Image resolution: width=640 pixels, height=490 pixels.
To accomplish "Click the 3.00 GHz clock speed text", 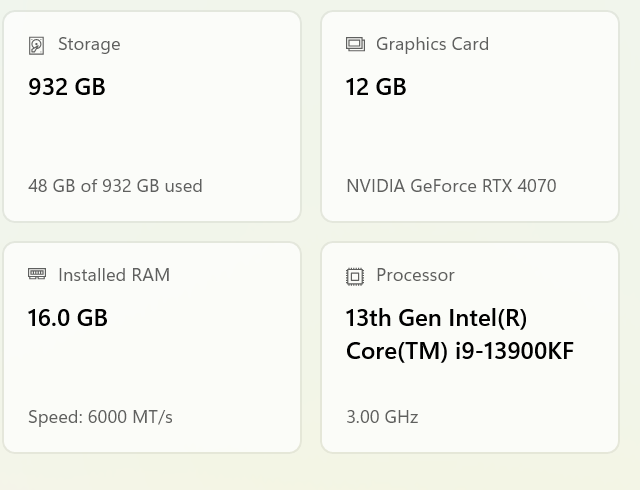I will 382,417.
